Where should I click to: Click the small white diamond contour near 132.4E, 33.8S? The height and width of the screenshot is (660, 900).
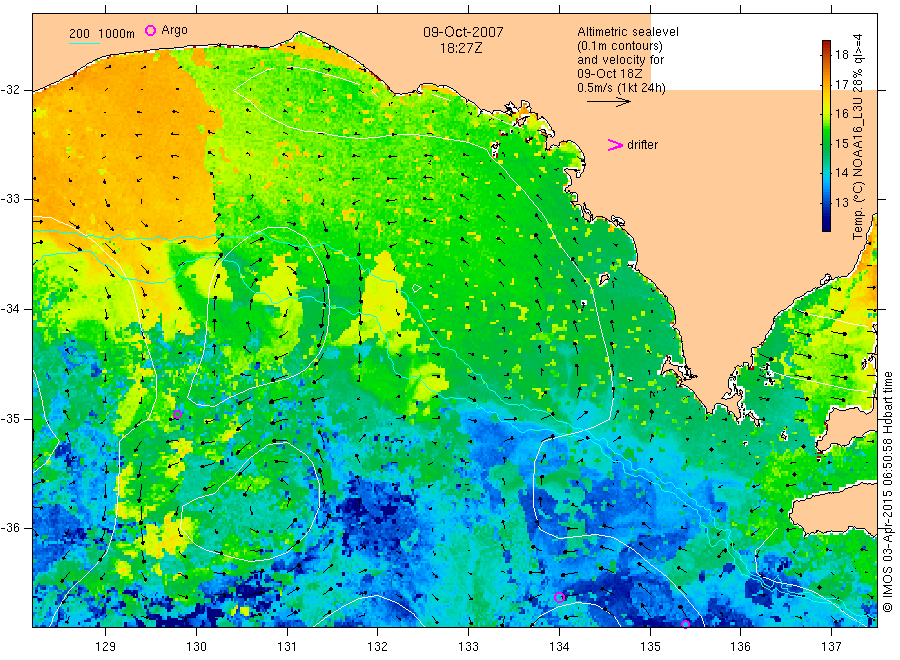tap(417, 288)
